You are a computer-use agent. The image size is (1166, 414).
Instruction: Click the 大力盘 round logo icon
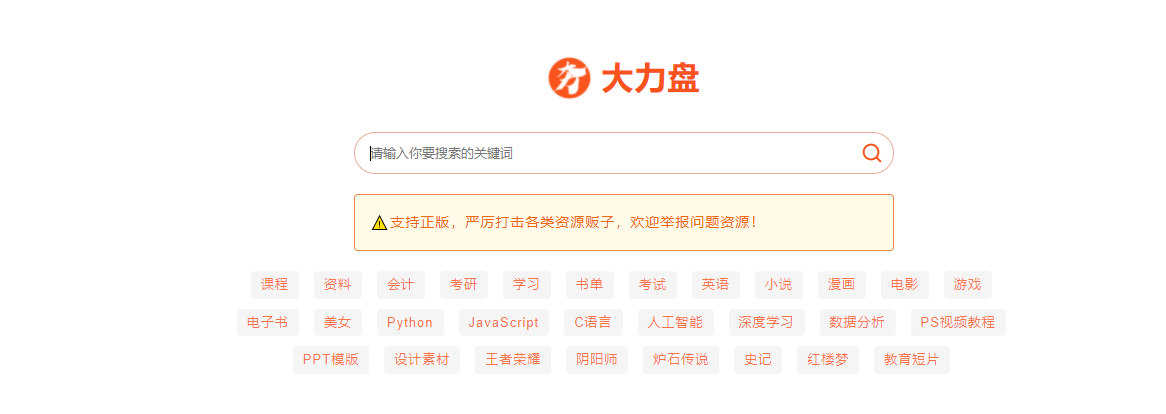[x=569, y=78]
